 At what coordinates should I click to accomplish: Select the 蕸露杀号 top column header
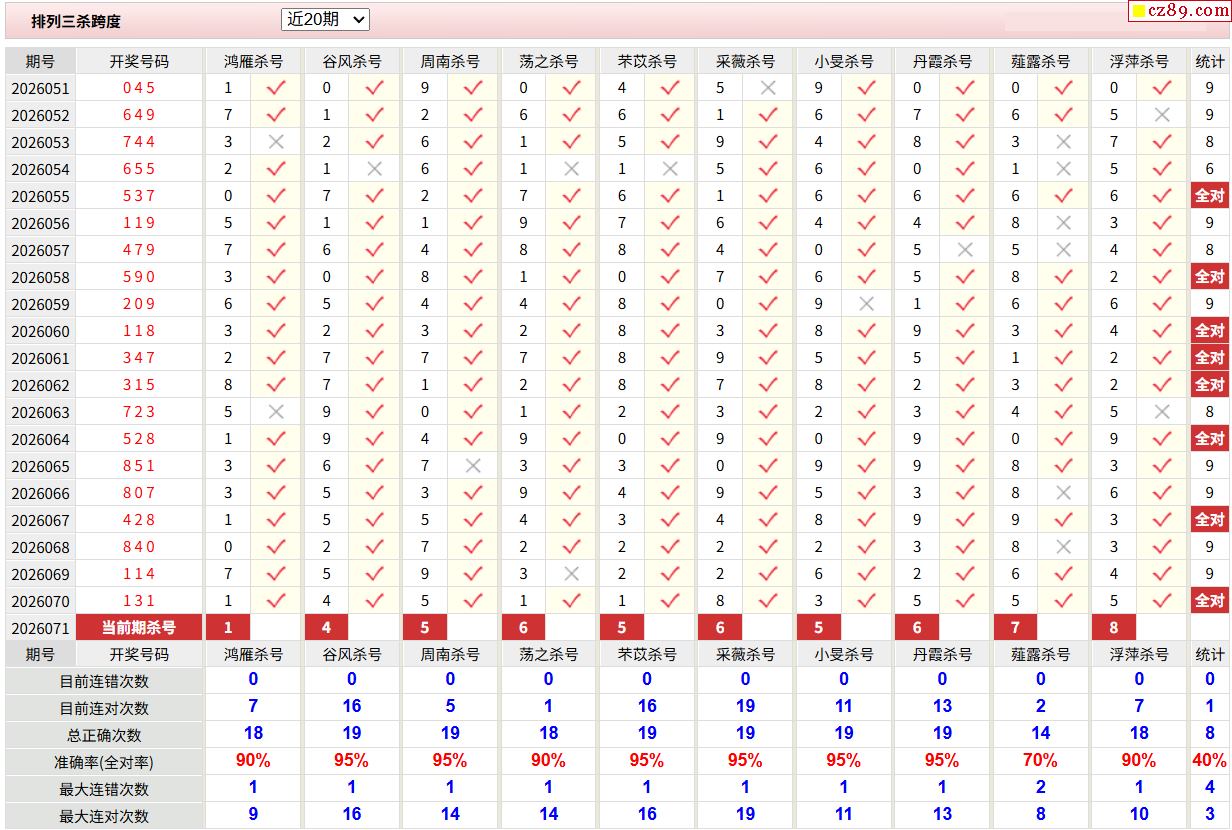tap(1041, 61)
